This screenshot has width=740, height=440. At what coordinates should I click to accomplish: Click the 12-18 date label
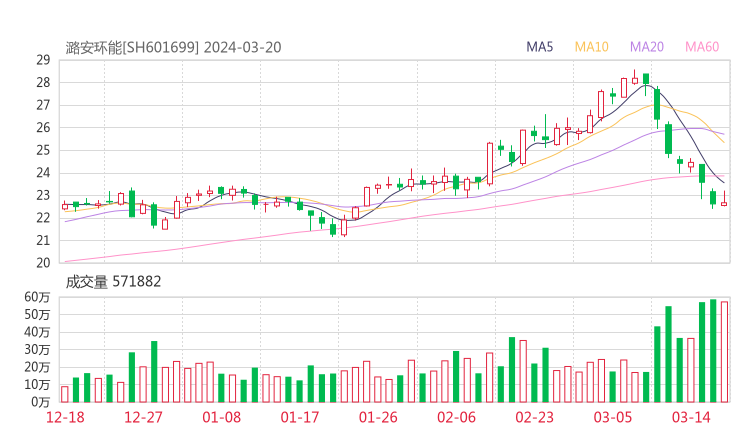point(65,417)
